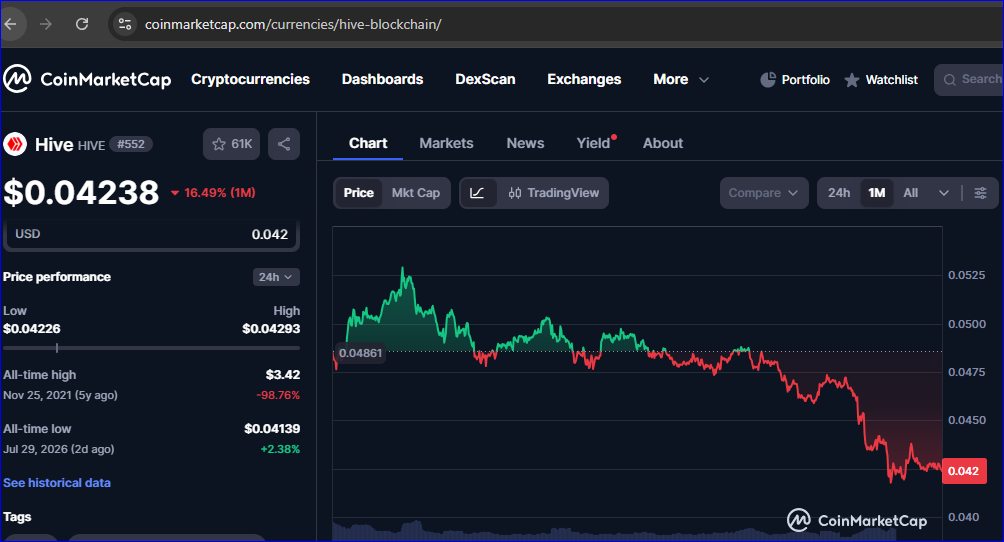Go to CoinMarketCap home via logo
Screen dimensions: 1004x542
(x=87, y=79)
